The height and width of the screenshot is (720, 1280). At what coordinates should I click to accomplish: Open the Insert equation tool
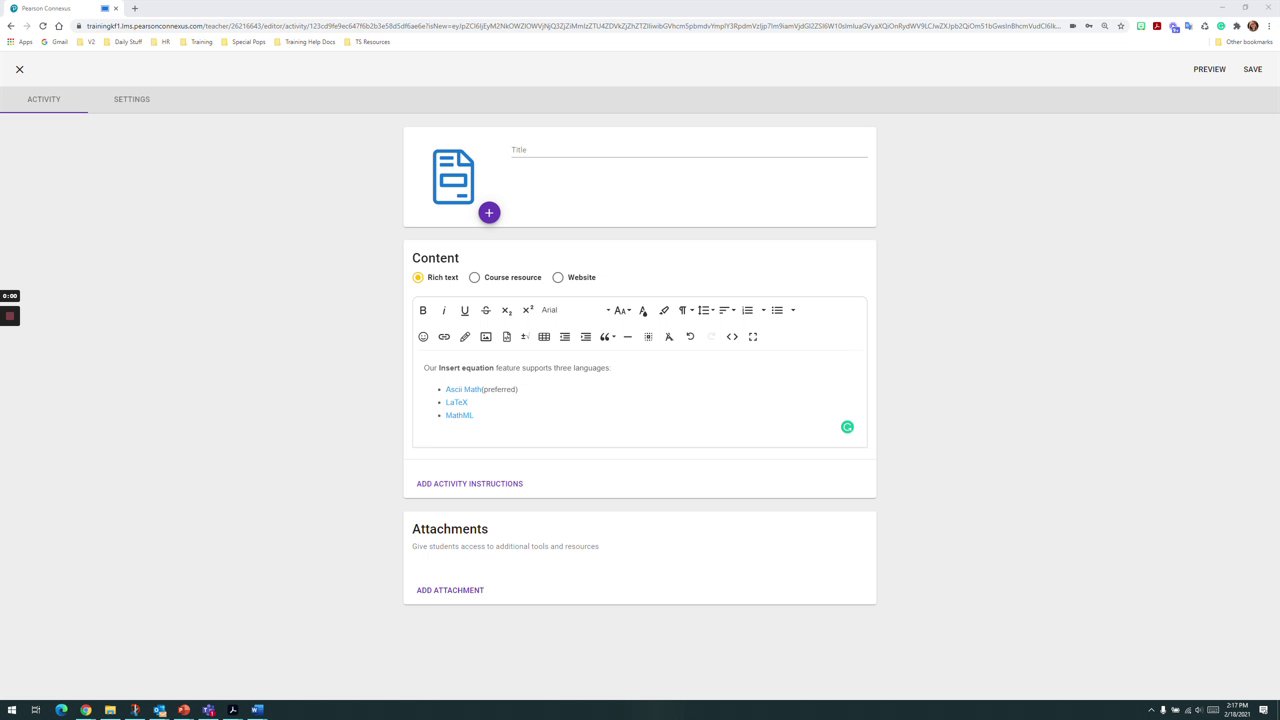tap(525, 337)
